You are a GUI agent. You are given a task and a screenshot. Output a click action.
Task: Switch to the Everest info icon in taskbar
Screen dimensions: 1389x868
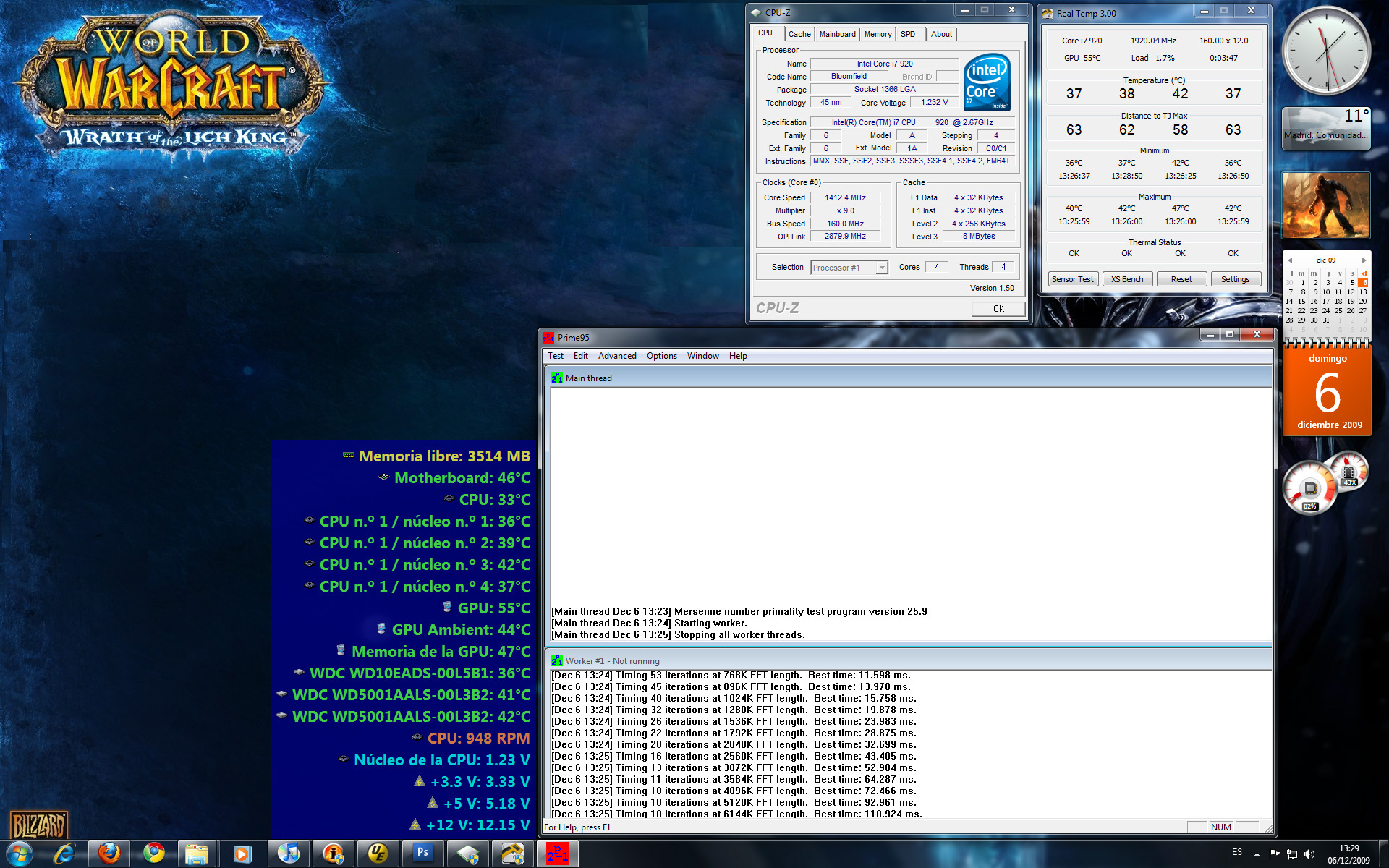(333, 854)
